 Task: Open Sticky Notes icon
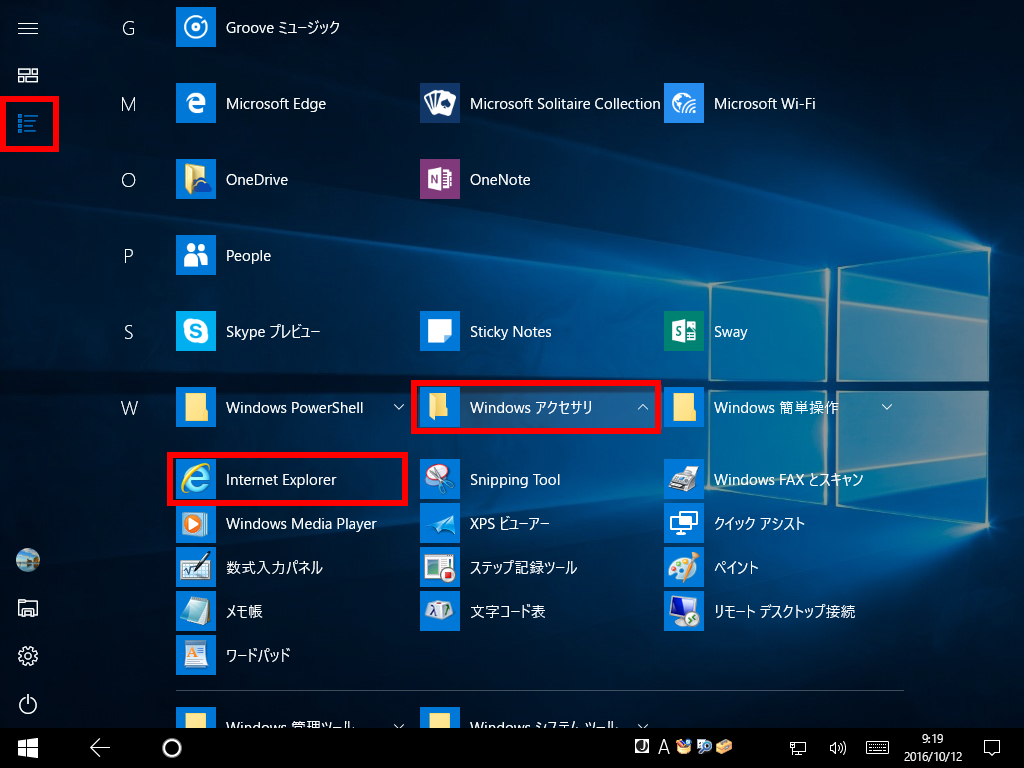pyautogui.click(x=440, y=331)
